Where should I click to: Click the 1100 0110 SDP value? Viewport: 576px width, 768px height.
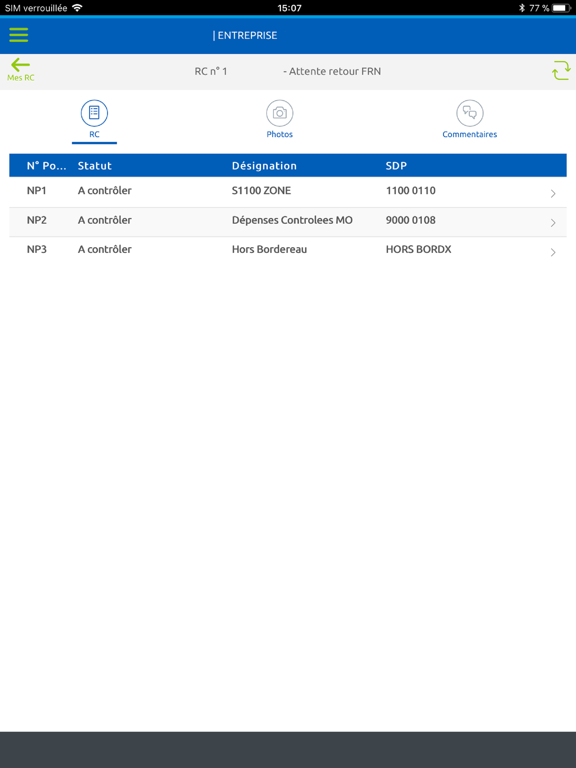point(410,191)
